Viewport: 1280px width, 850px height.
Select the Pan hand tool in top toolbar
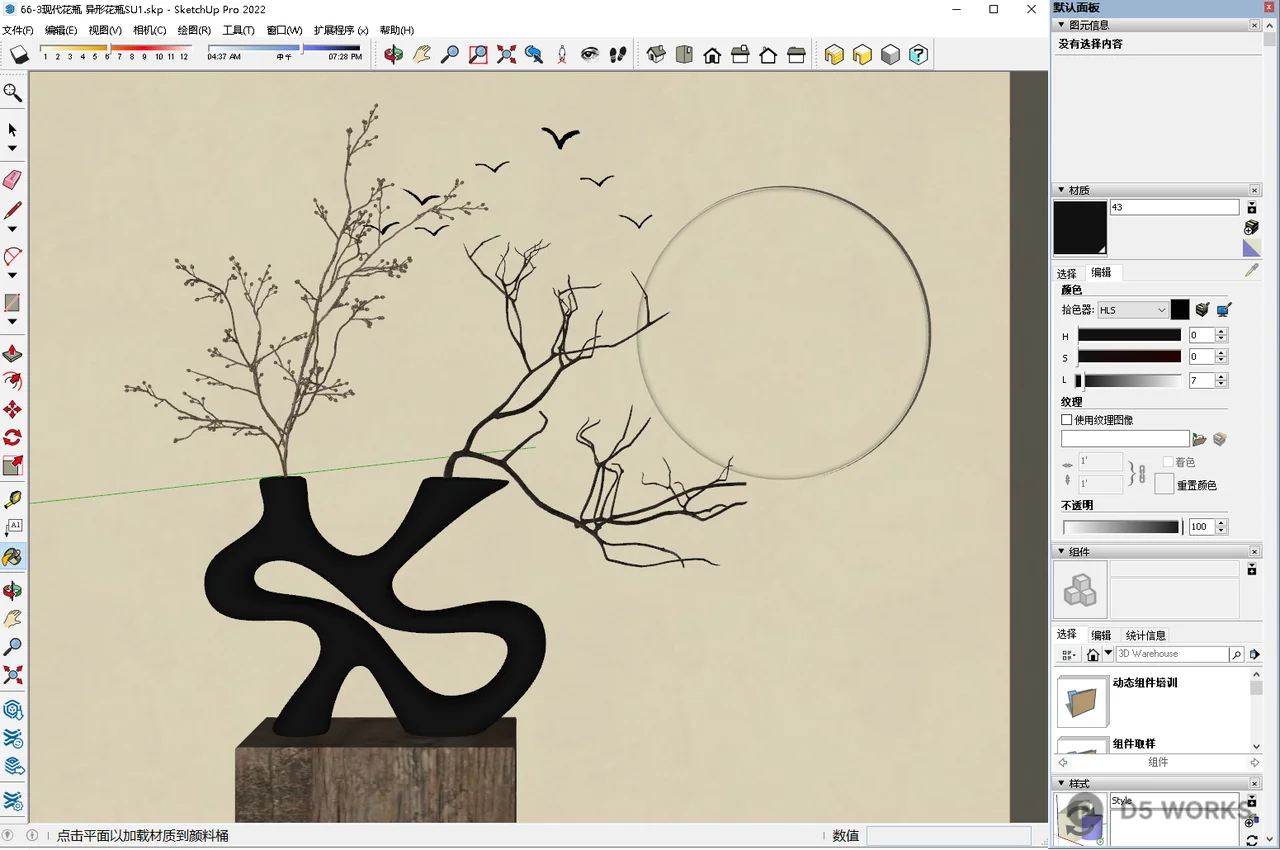coord(422,54)
